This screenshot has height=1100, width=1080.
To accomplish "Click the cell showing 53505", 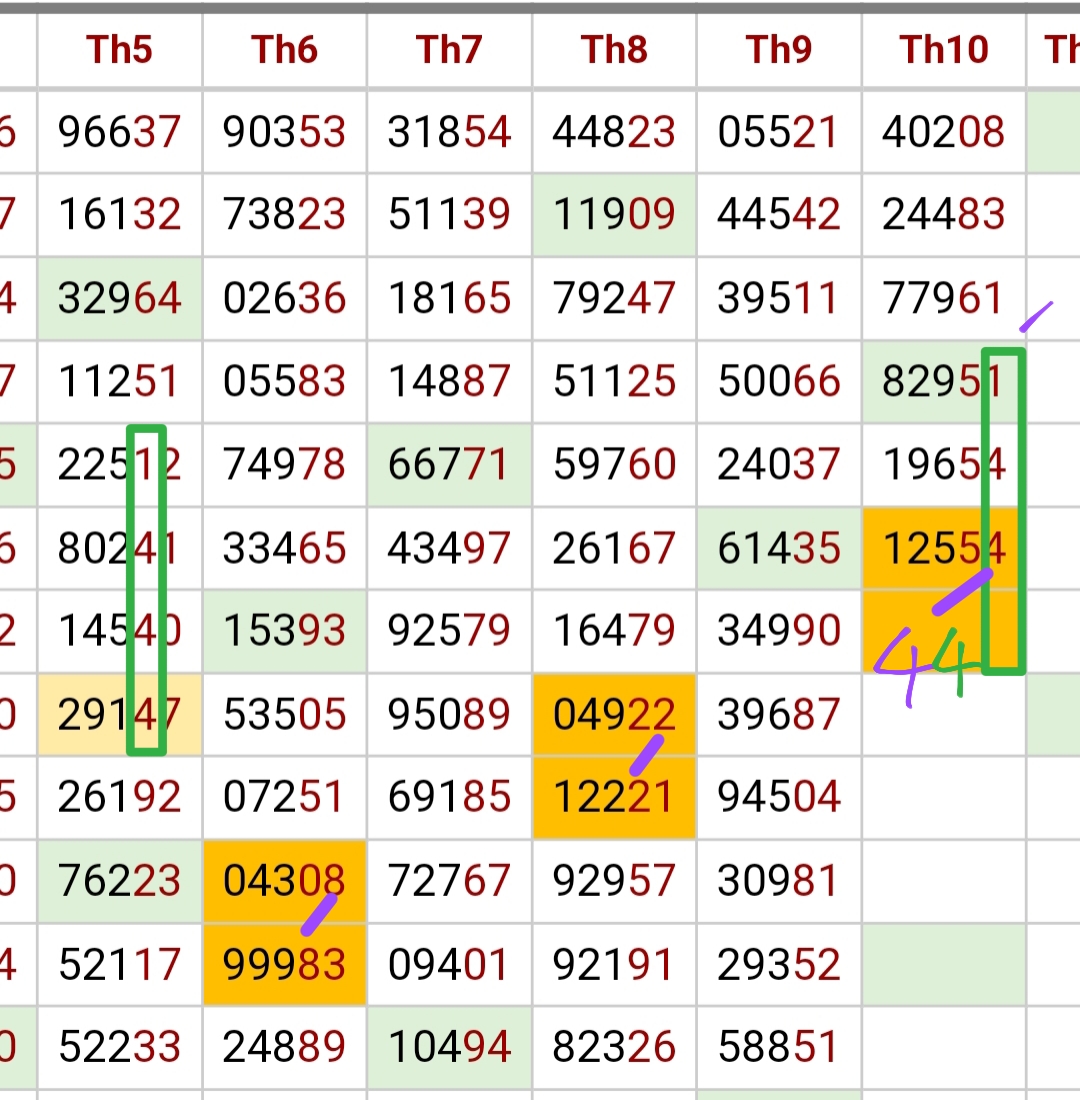I will (x=284, y=714).
